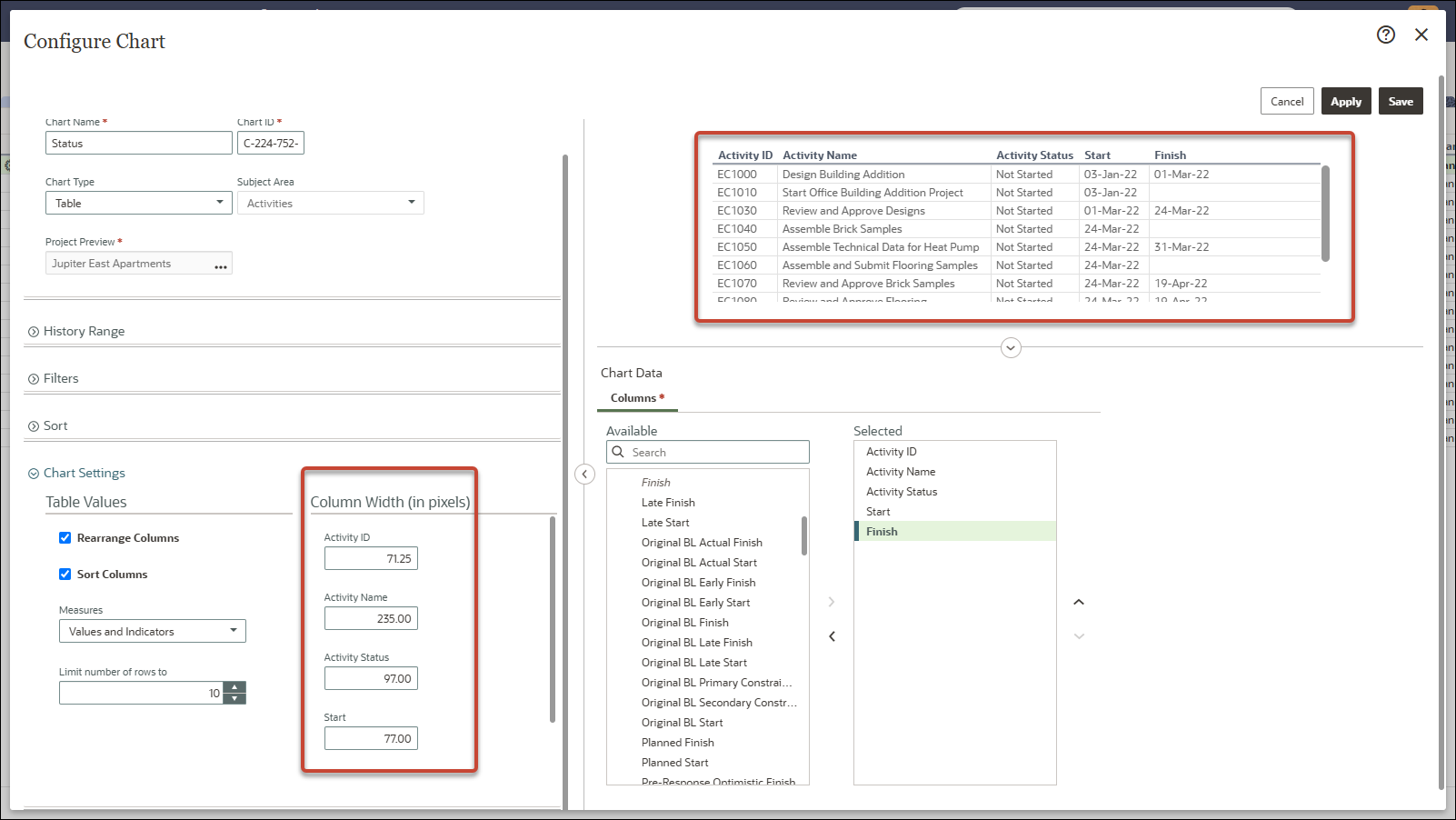Select Late Finish in Available list
Screen dimensions: 1456x820
pos(668,503)
